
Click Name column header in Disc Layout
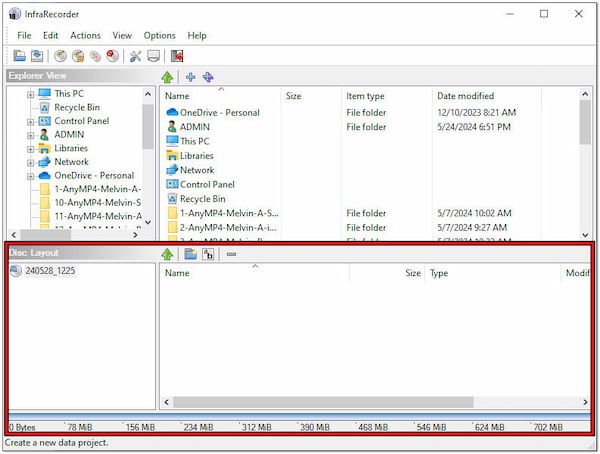[x=254, y=273]
